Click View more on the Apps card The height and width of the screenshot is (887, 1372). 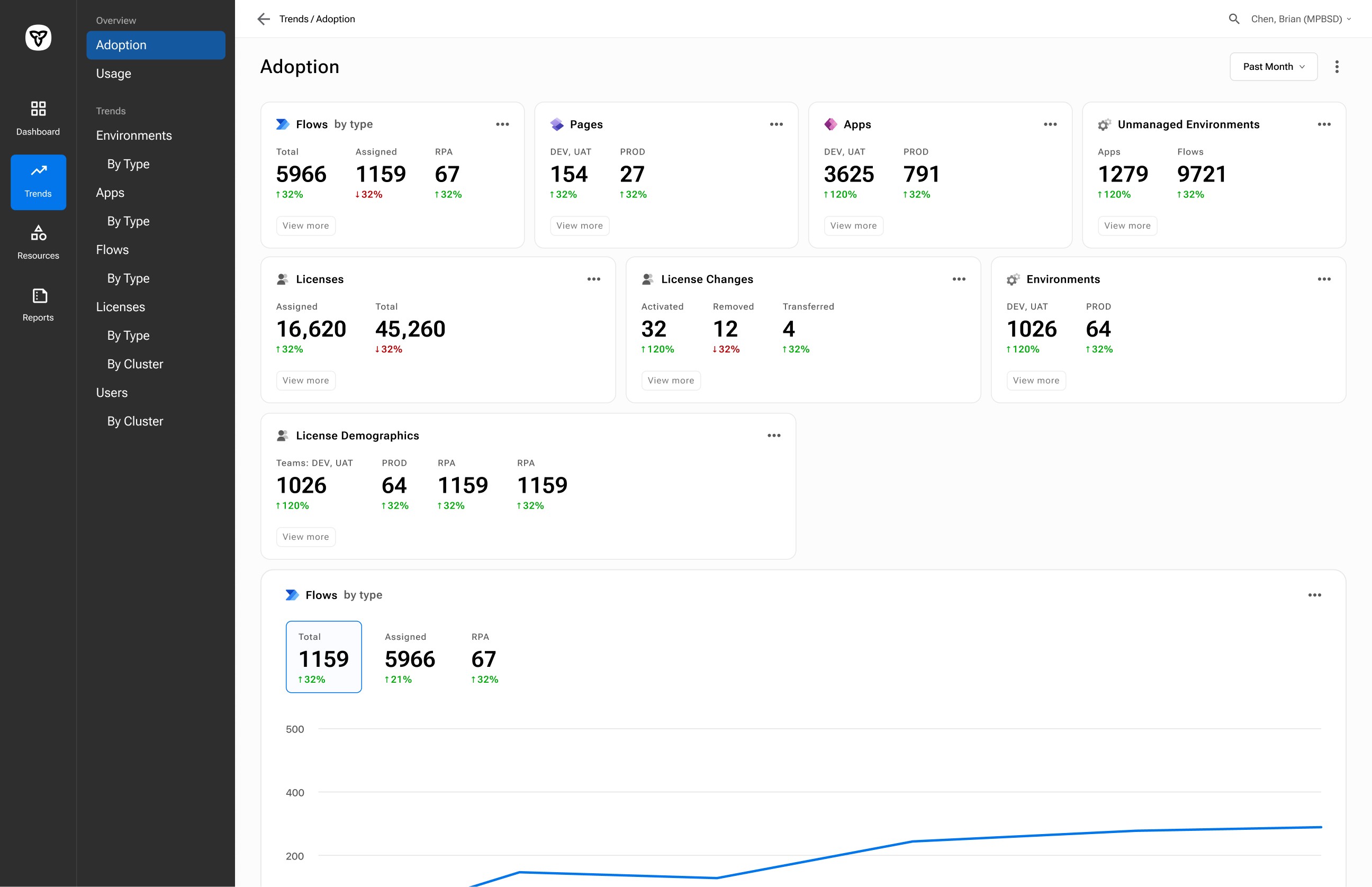tap(853, 226)
